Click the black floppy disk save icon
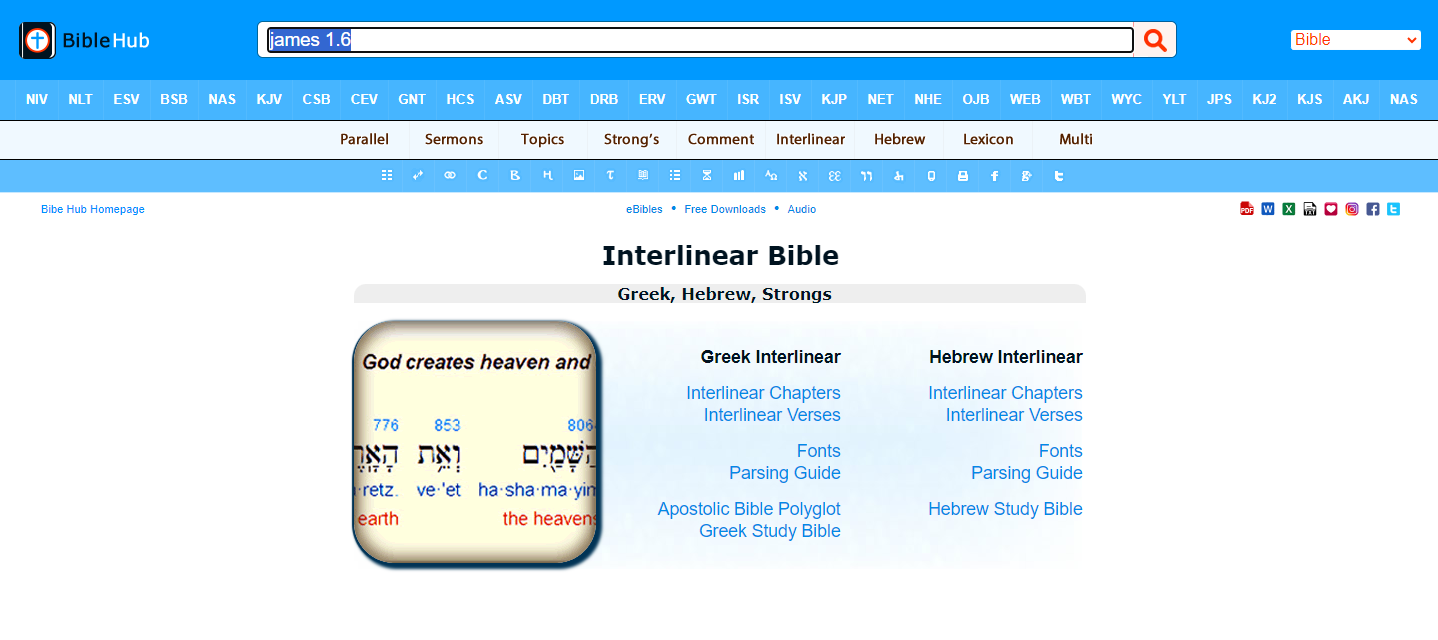 [x=1310, y=209]
